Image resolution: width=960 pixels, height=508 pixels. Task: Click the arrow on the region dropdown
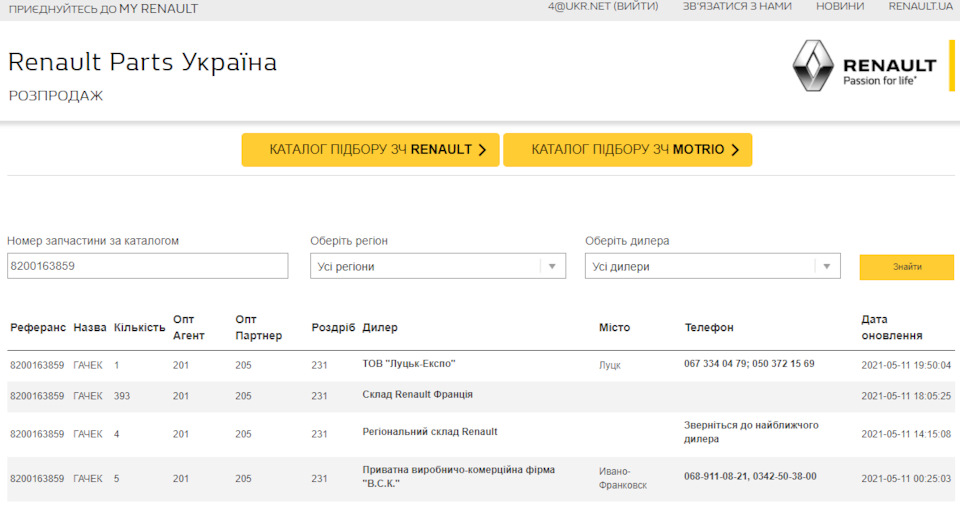click(552, 266)
